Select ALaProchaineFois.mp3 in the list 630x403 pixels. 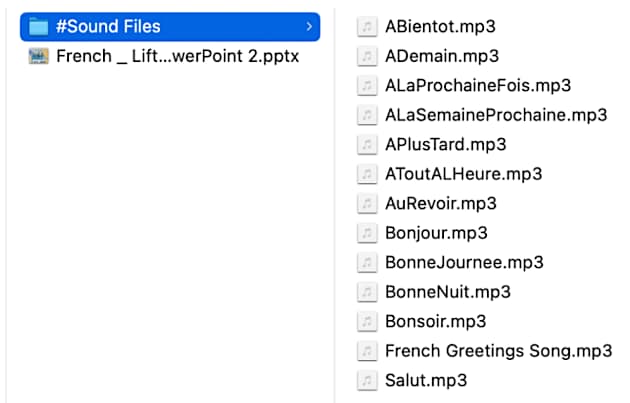click(477, 86)
